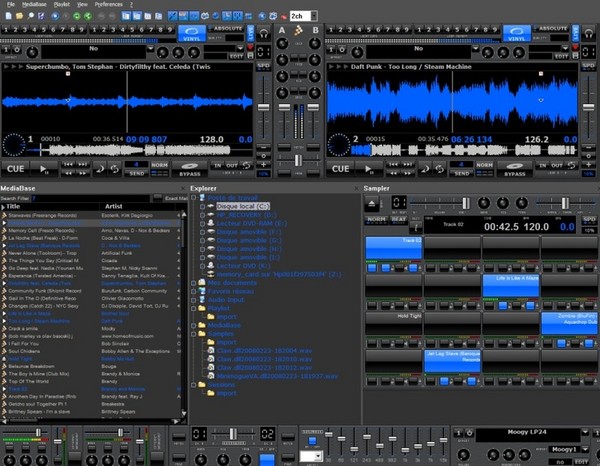Image resolution: width=600 pixels, height=466 pixels.
Task: Click deck 1 fast-forward button
Action: click(83, 173)
